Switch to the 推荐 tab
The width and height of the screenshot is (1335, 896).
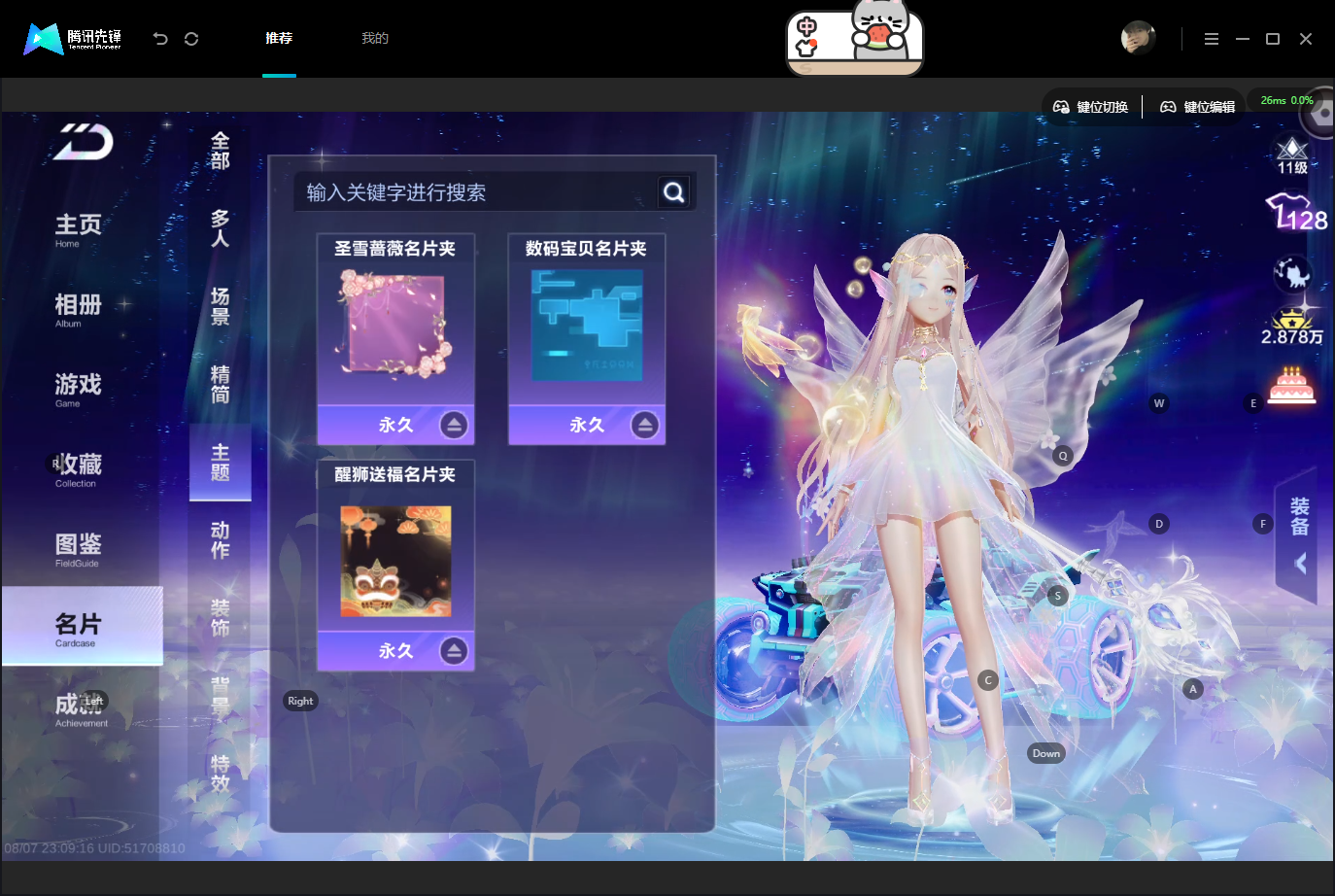click(279, 38)
